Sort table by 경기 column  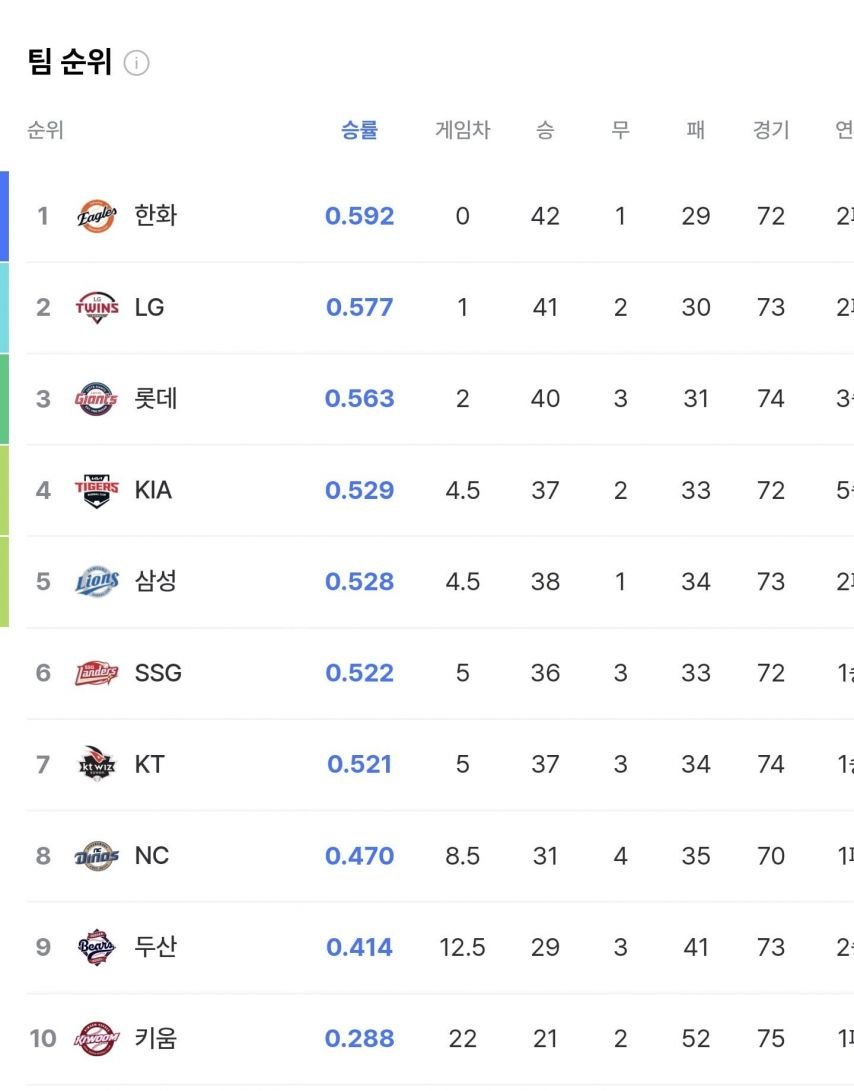(x=771, y=129)
